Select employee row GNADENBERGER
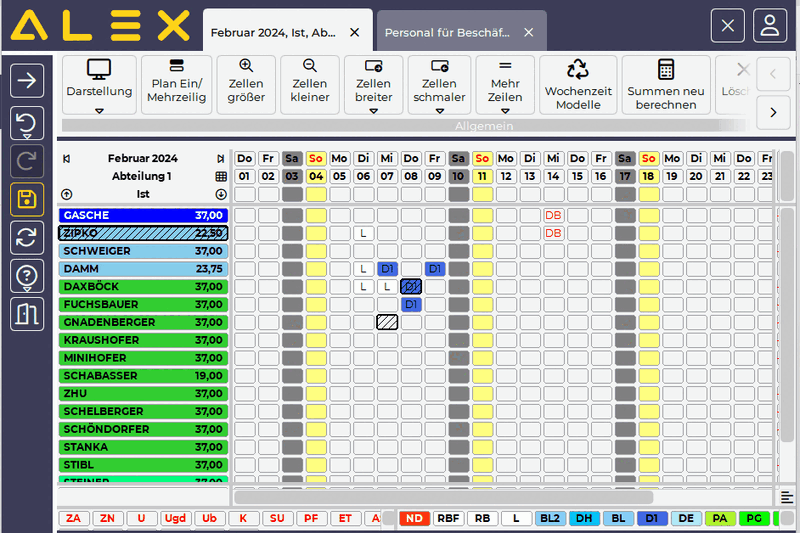 (143, 322)
